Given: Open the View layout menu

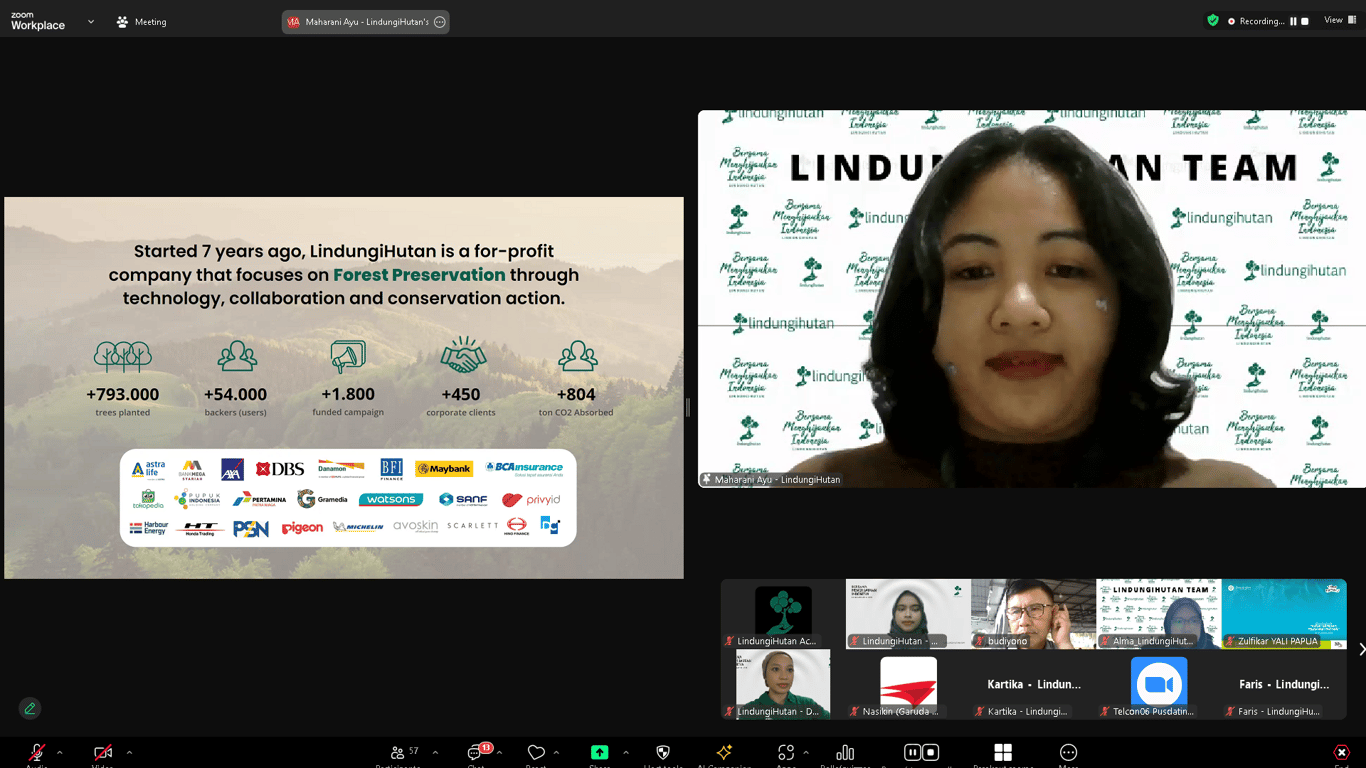Looking at the screenshot, I should pyautogui.click(x=1339, y=20).
